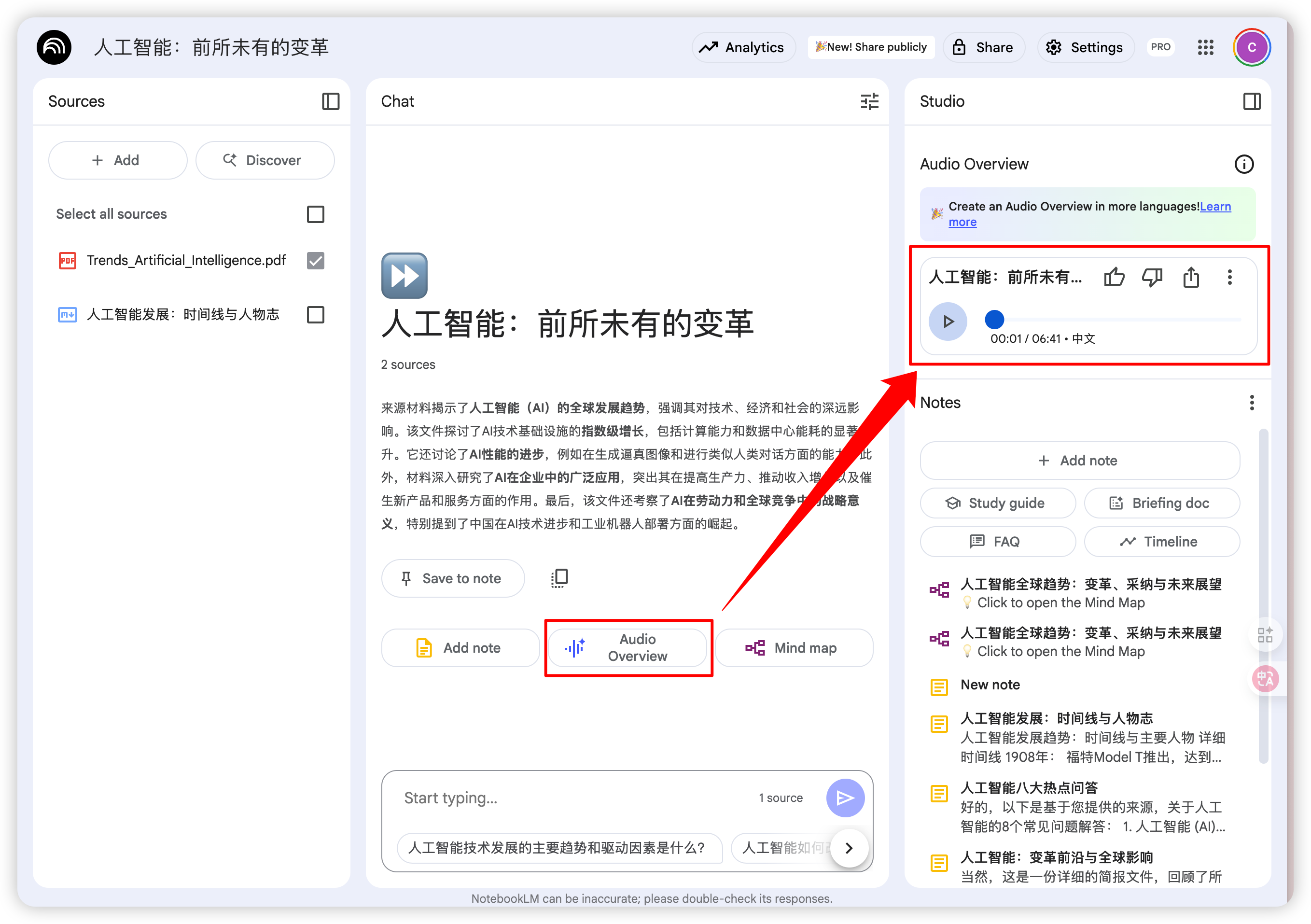Send the chat message
Image resolution: width=1311 pixels, height=924 pixels.
click(845, 798)
